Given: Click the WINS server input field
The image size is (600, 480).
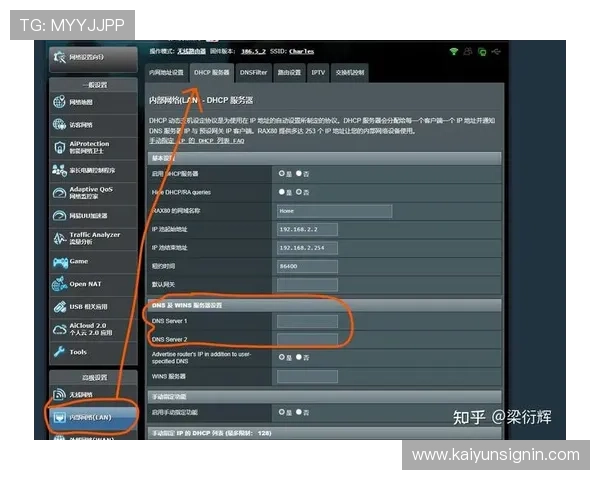Looking at the screenshot, I should 307,376.
